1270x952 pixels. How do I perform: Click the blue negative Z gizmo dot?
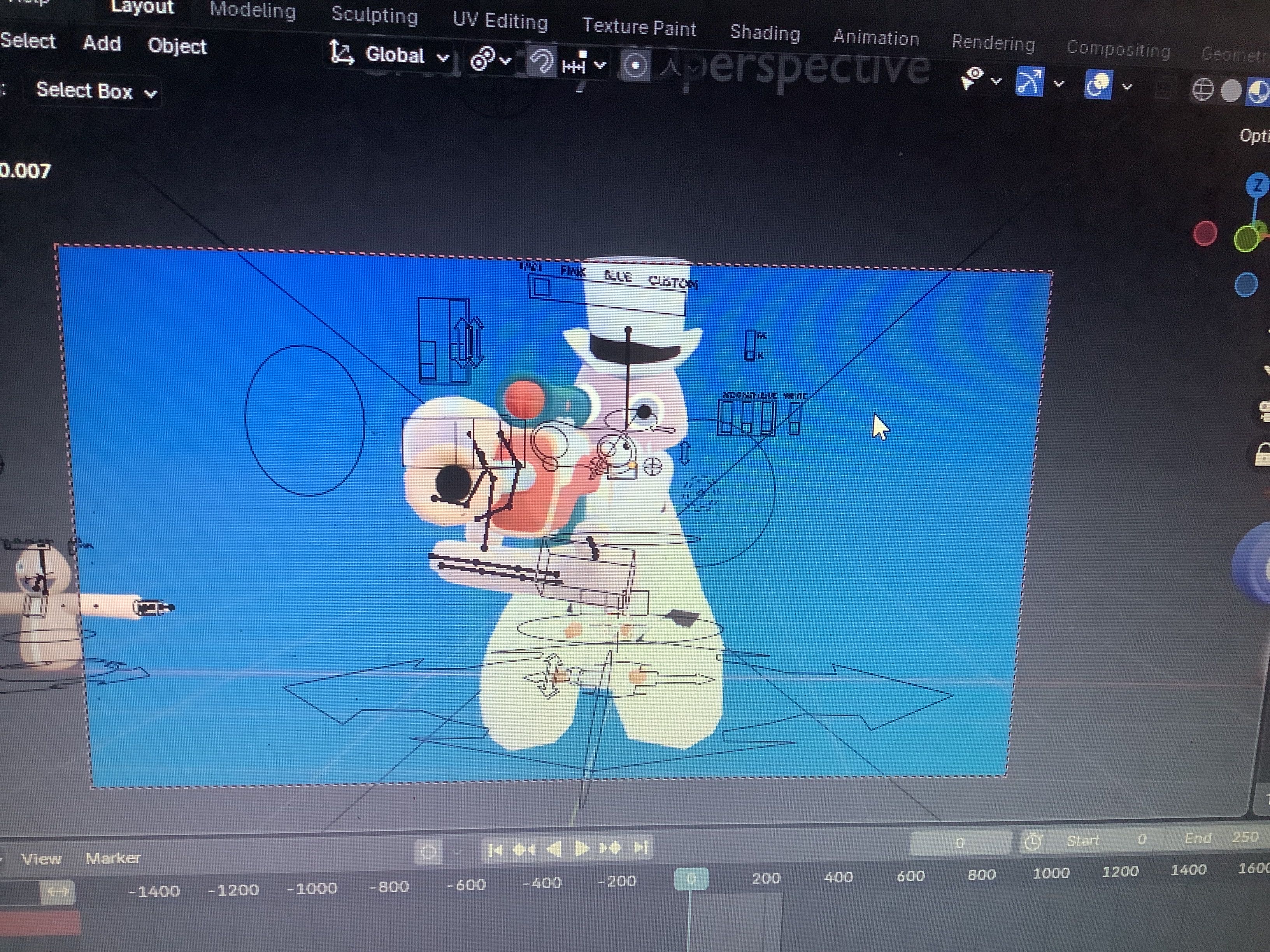(1245, 285)
